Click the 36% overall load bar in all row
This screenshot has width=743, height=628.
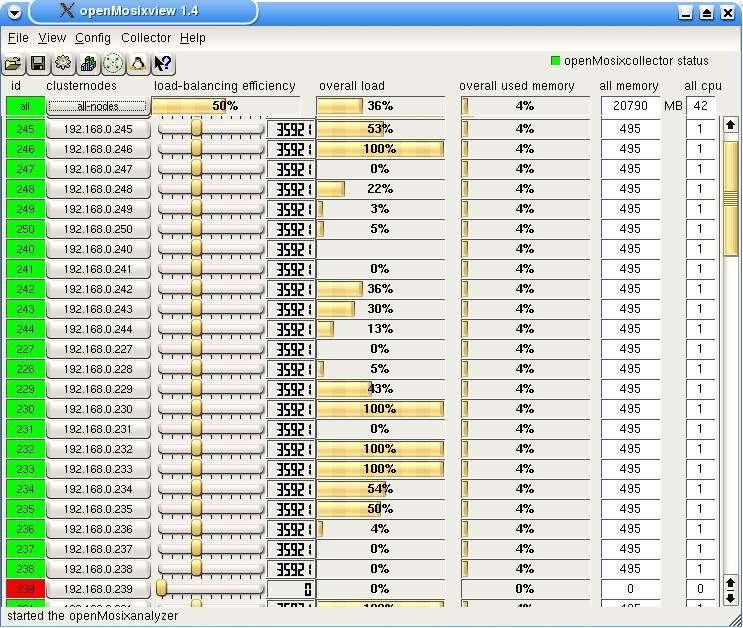pos(381,106)
